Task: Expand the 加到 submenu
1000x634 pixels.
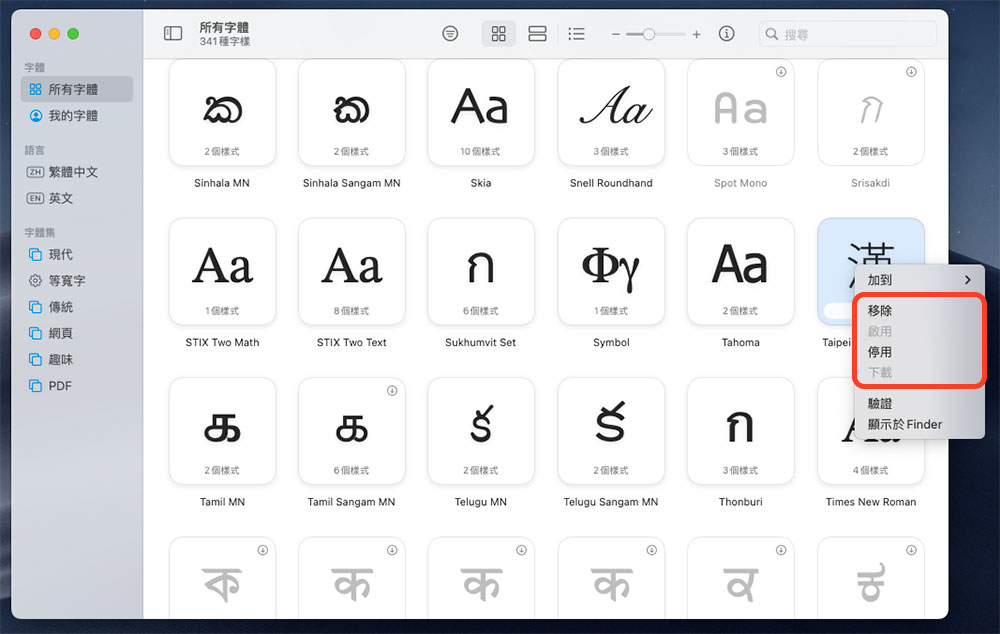Action: 919,280
